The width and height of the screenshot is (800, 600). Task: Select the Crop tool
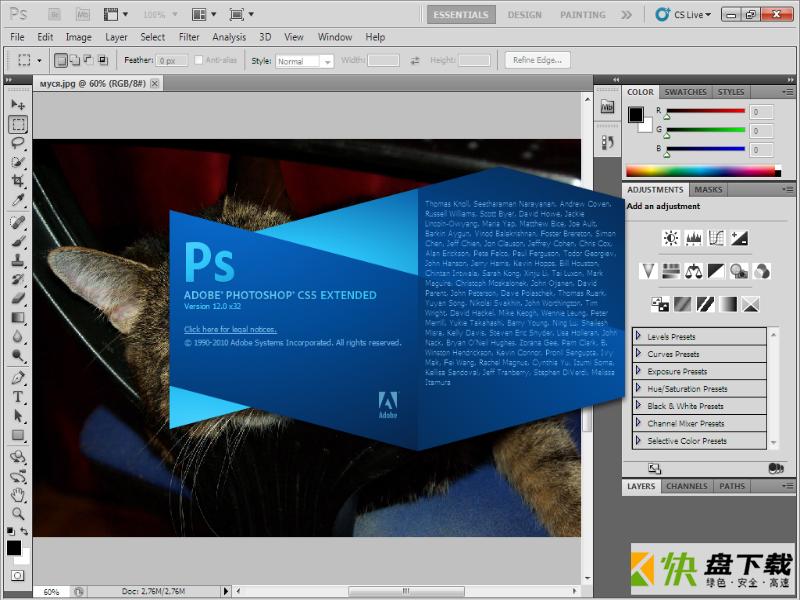18,181
